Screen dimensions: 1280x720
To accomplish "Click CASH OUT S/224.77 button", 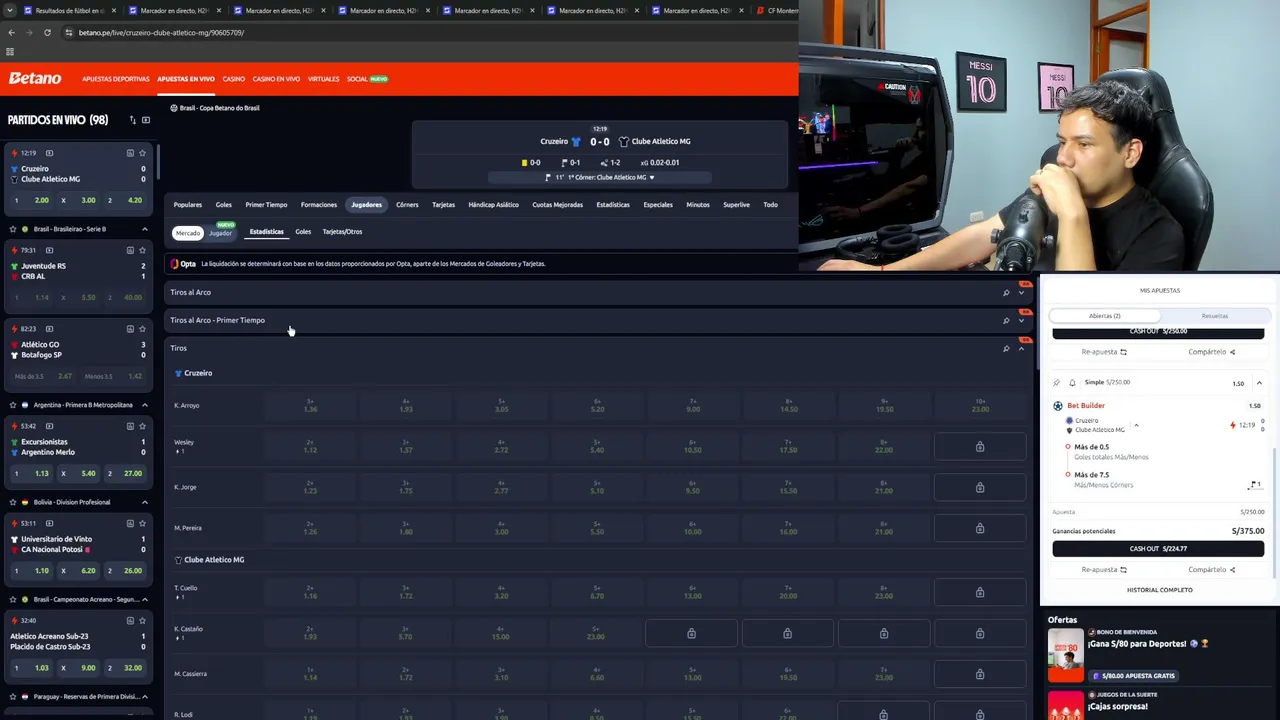I will (1158, 549).
